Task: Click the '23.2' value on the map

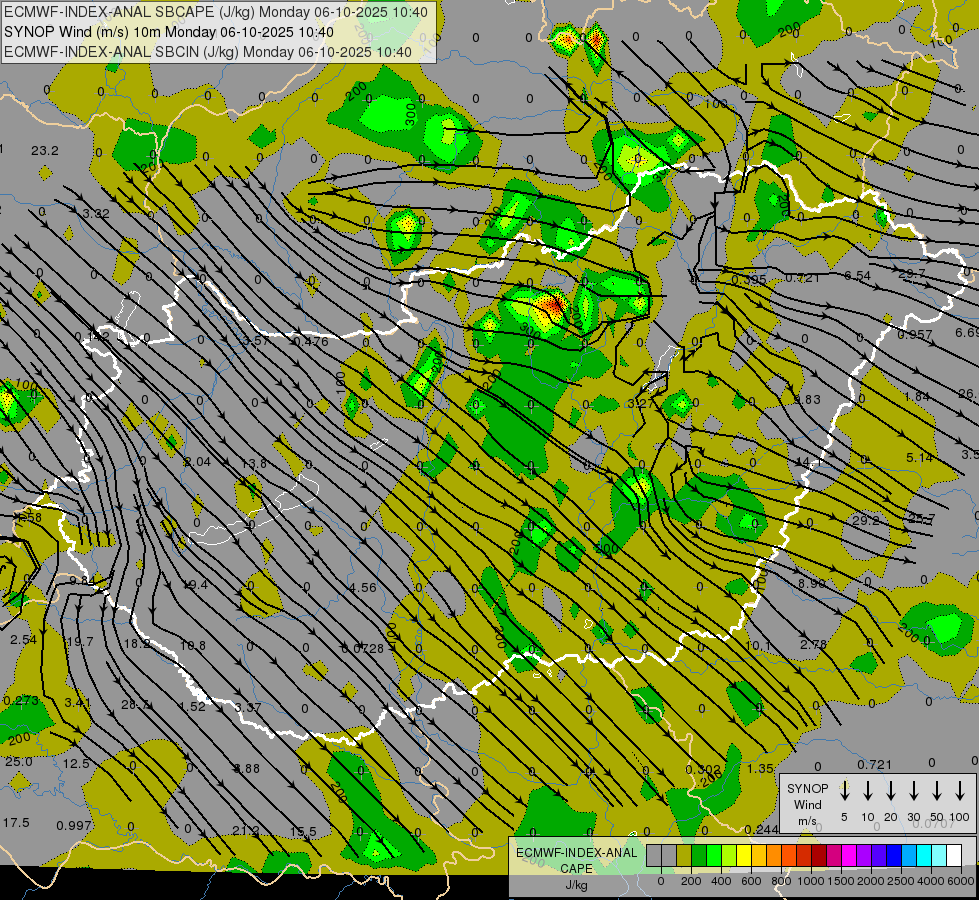Action: (45, 151)
